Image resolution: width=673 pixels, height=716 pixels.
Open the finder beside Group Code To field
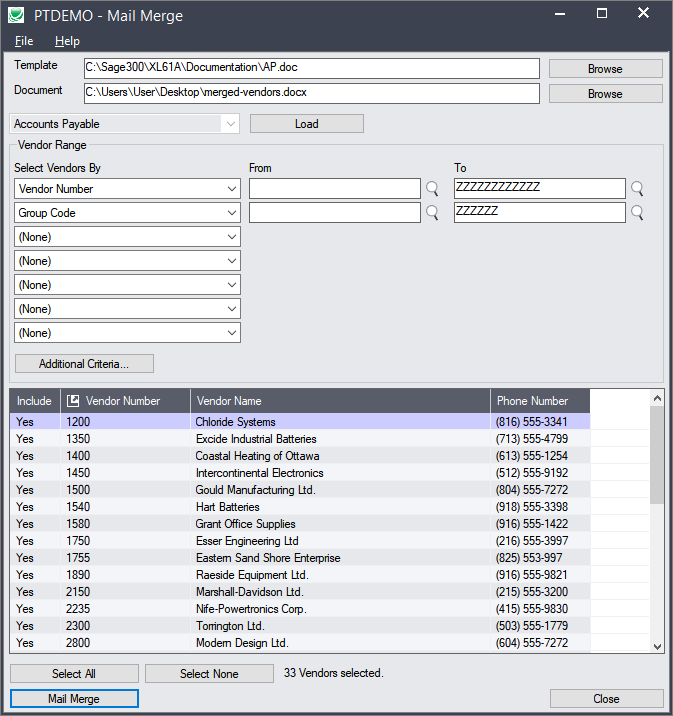637,213
